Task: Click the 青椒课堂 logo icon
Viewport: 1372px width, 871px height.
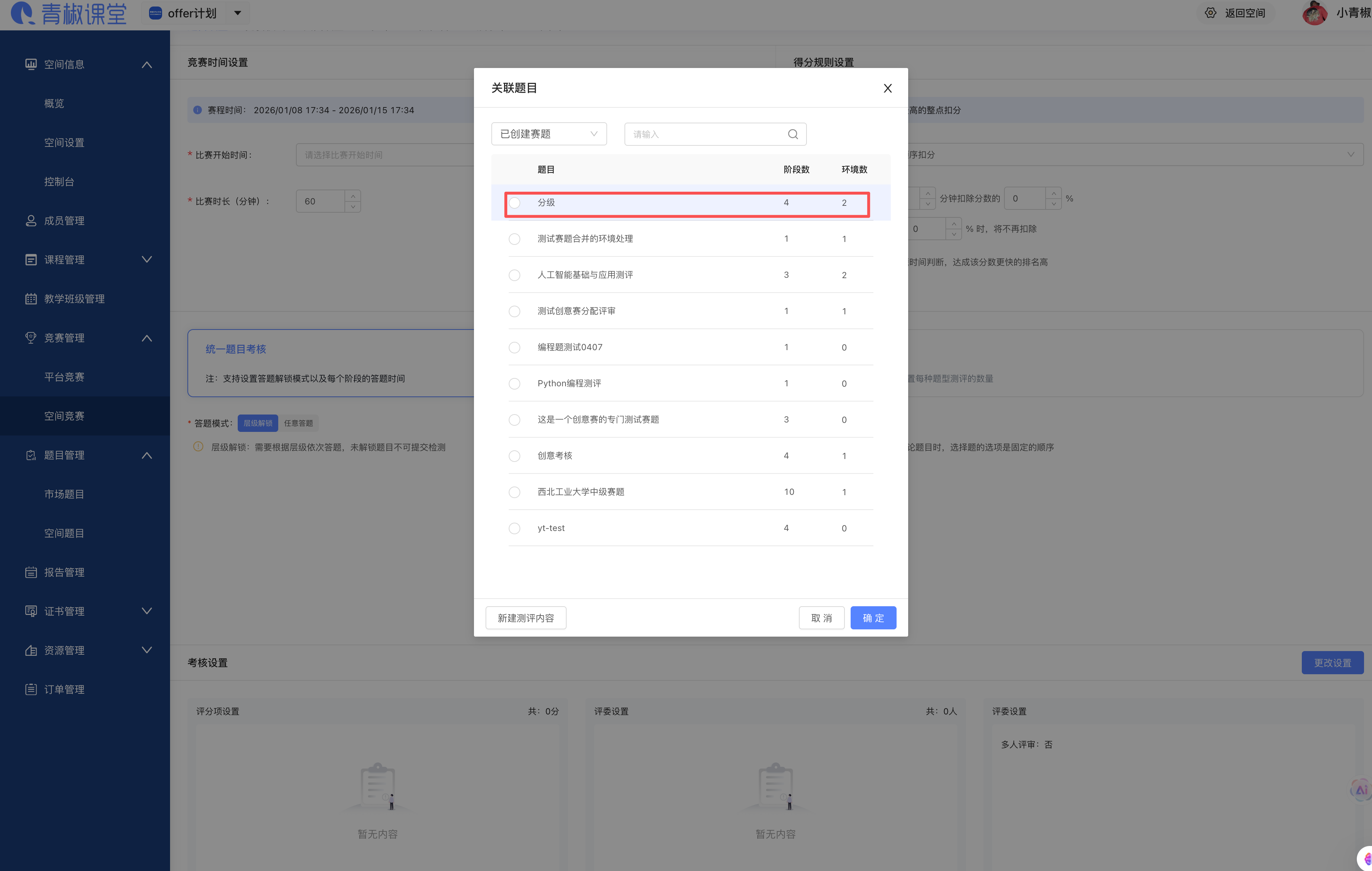Action: coord(23,13)
